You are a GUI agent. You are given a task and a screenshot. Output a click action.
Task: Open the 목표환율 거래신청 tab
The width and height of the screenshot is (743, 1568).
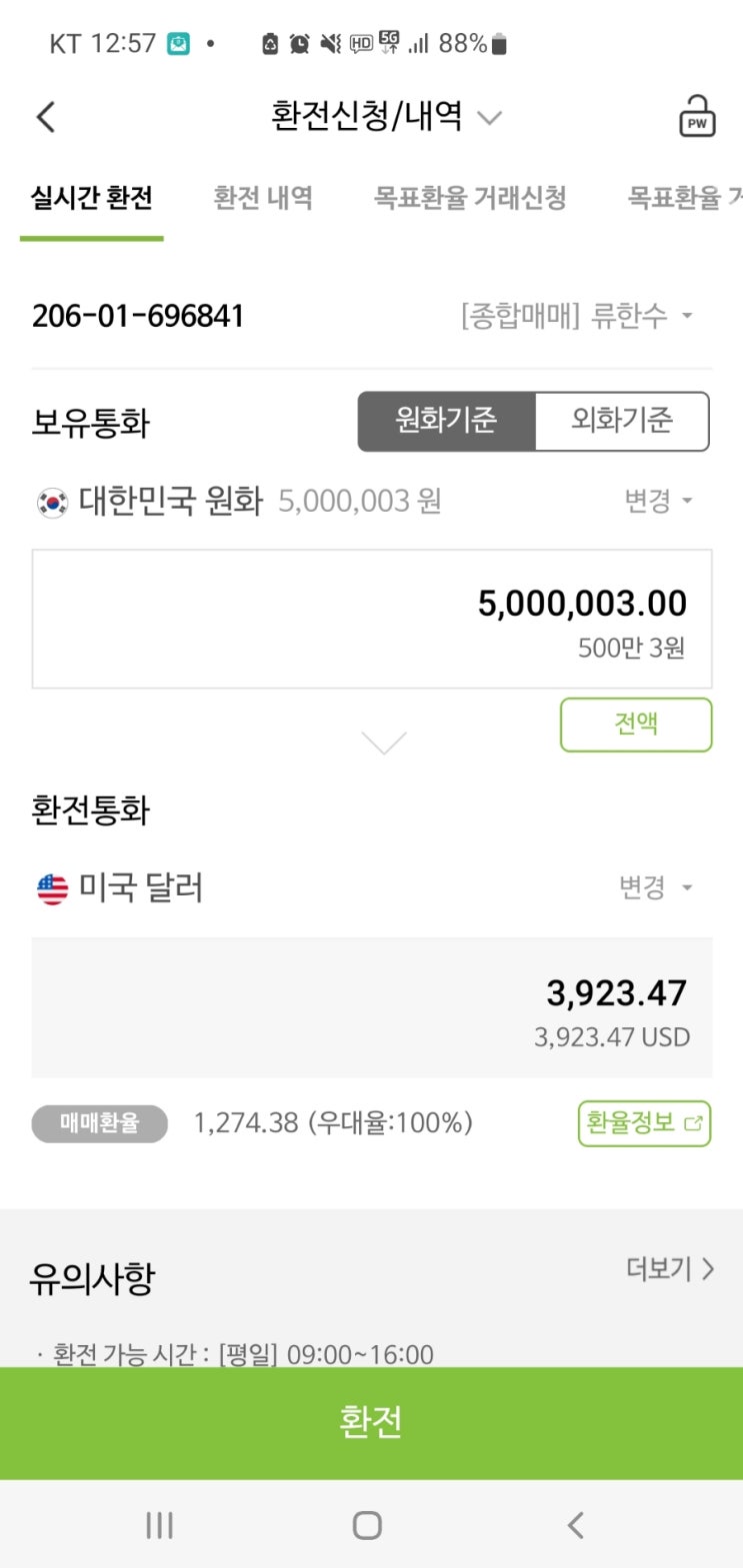click(x=470, y=198)
